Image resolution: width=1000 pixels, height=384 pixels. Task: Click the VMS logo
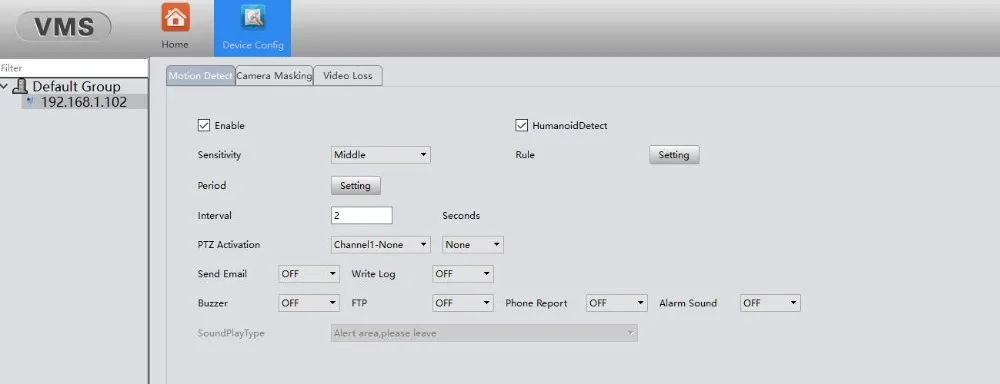[x=64, y=27]
